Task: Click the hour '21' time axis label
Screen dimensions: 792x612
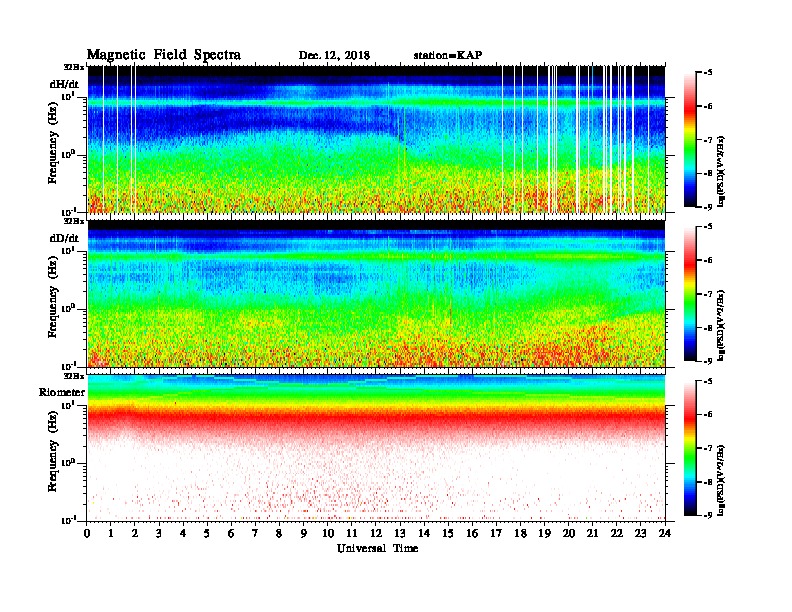Action: 592,533
